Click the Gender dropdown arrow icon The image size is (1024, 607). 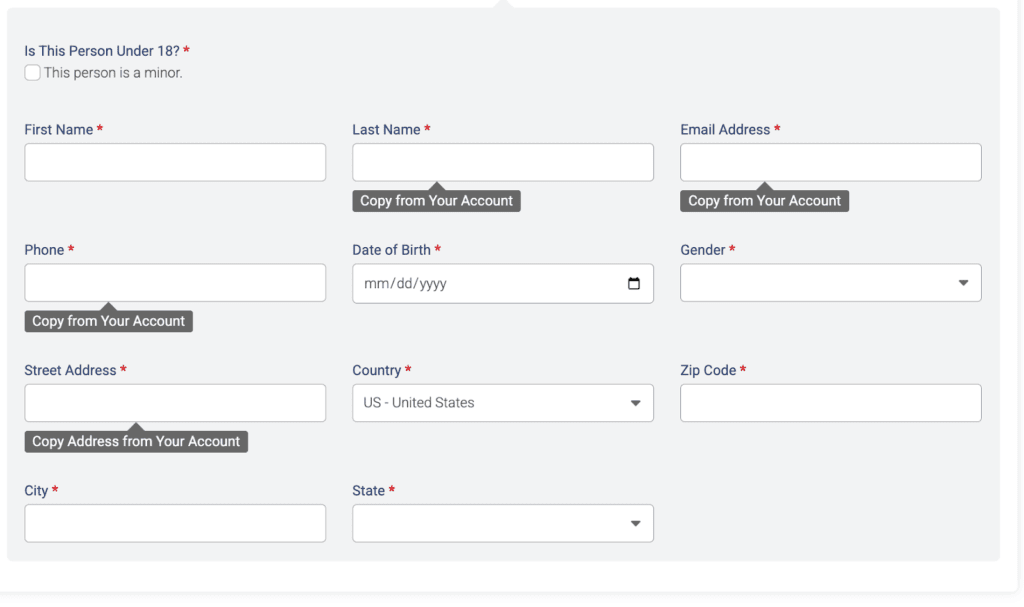[x=963, y=283]
